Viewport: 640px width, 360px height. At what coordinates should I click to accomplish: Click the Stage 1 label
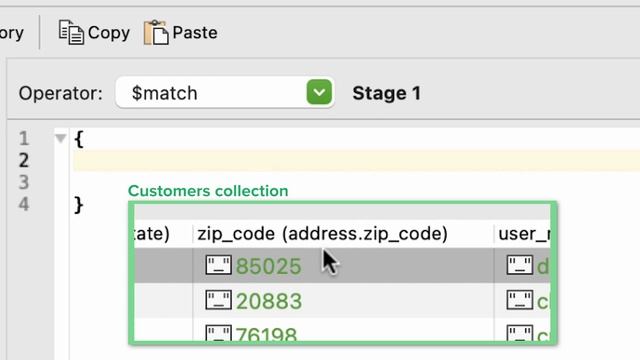(387, 93)
